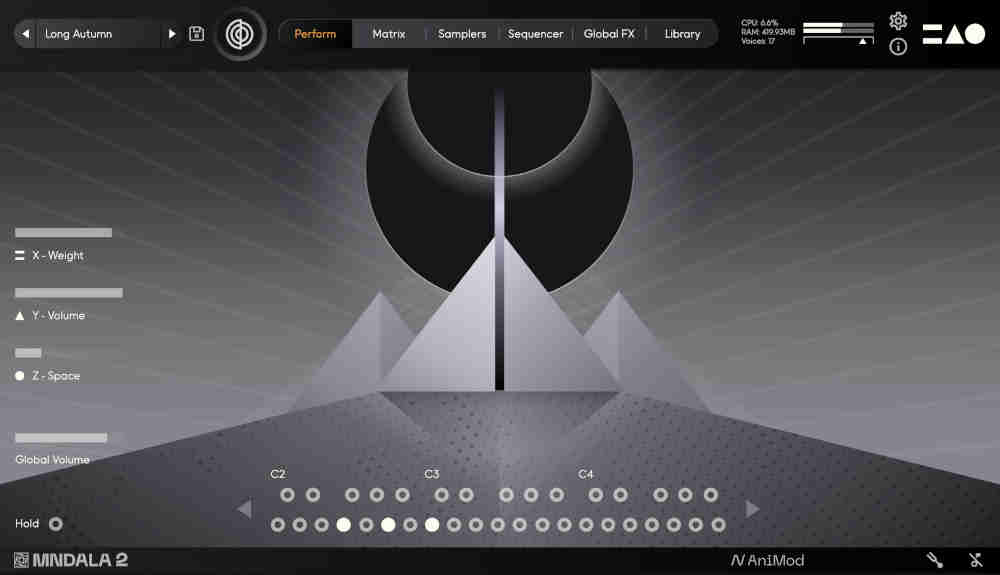Click the AniMod logo in bottom bar
This screenshot has width=1000, height=575.
[x=767, y=560]
